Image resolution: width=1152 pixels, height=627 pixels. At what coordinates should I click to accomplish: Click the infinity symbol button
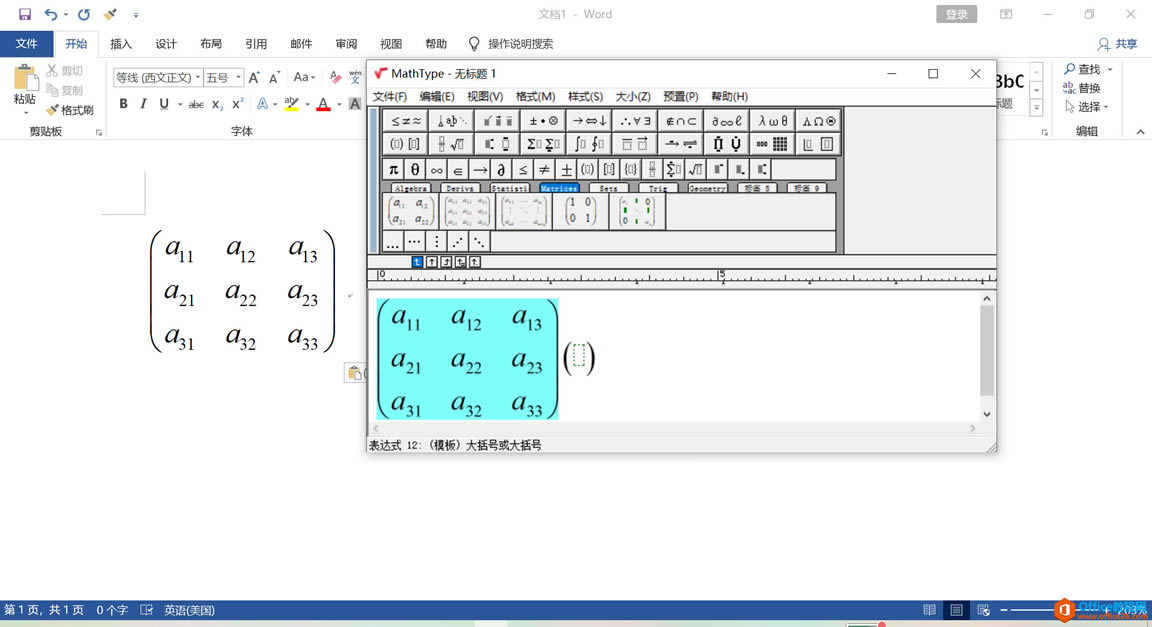click(436, 170)
